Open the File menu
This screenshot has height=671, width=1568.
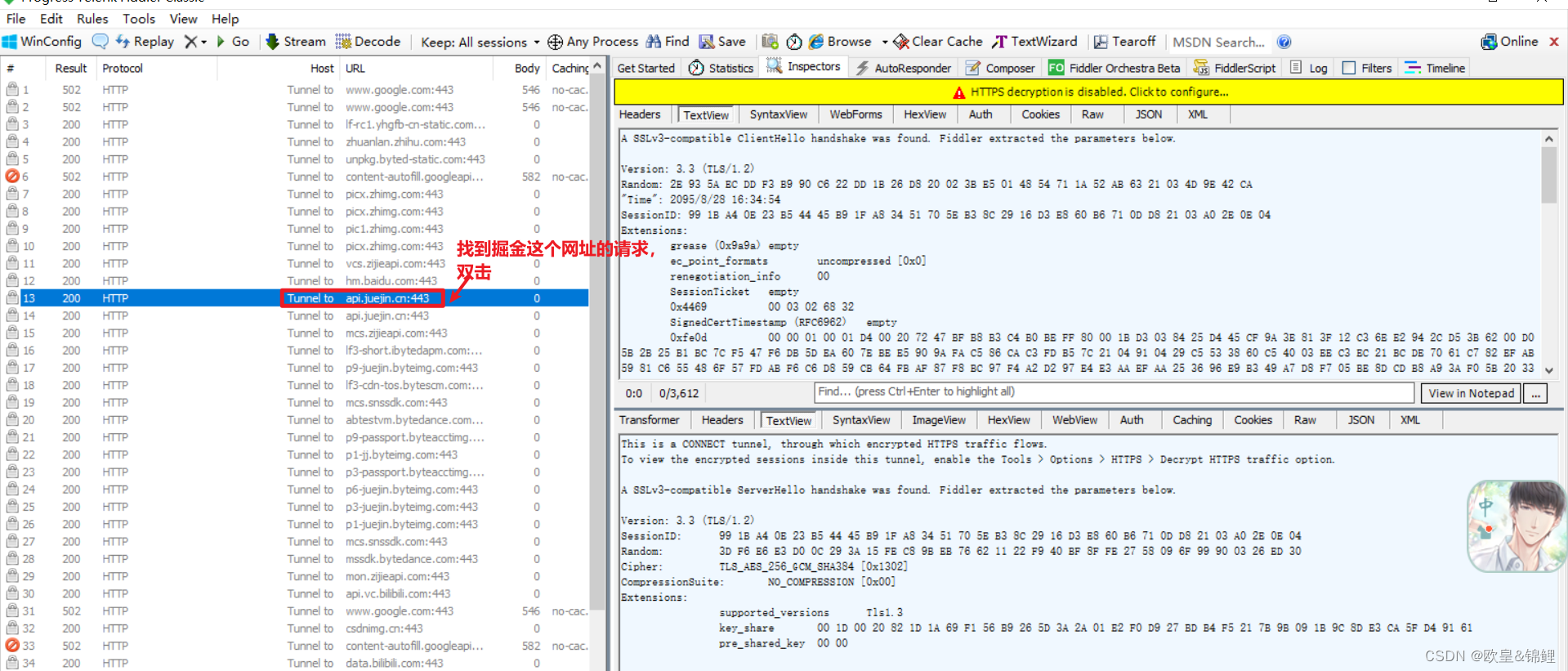coord(16,18)
